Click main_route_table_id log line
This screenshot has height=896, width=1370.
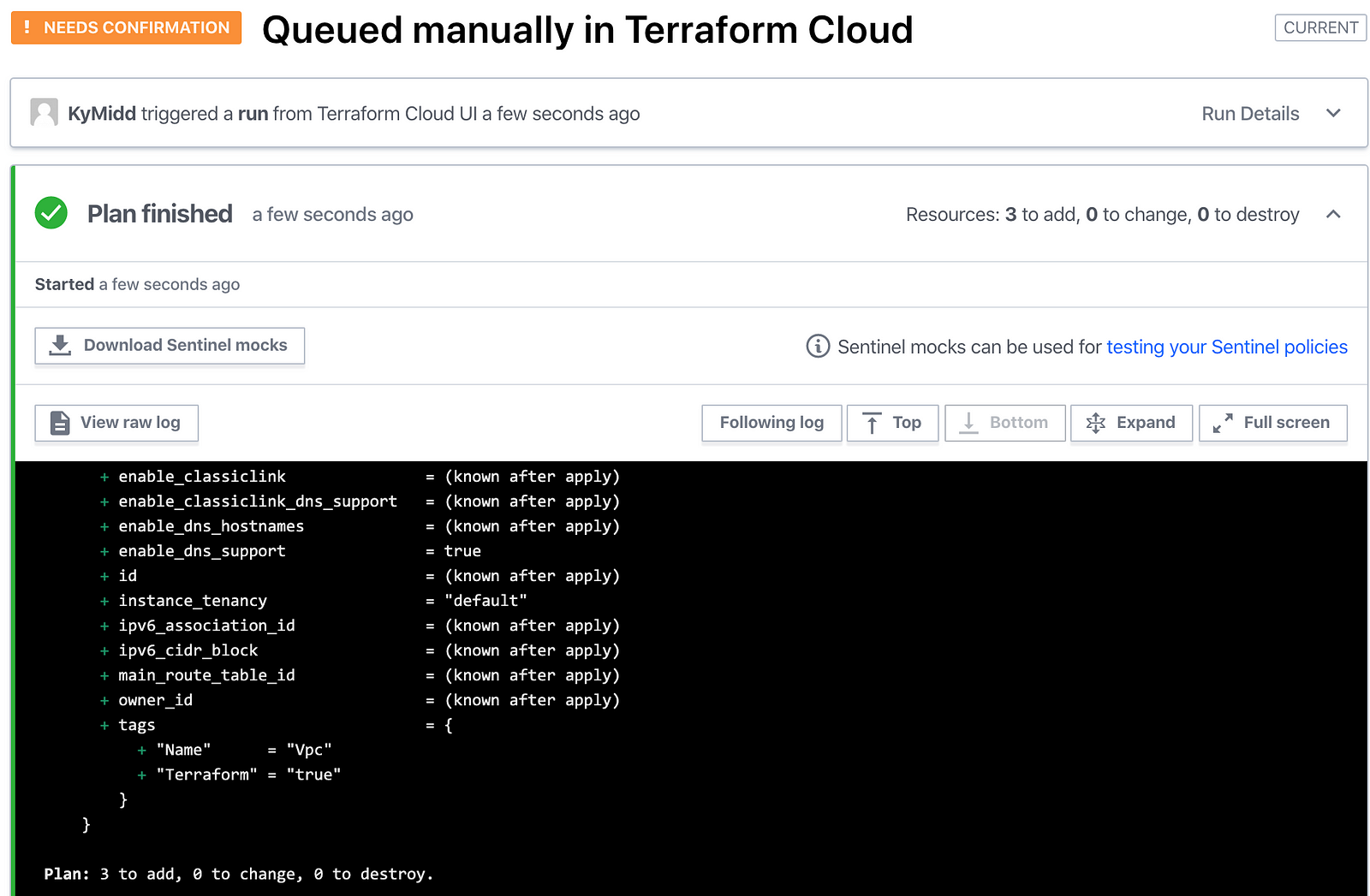(x=360, y=675)
